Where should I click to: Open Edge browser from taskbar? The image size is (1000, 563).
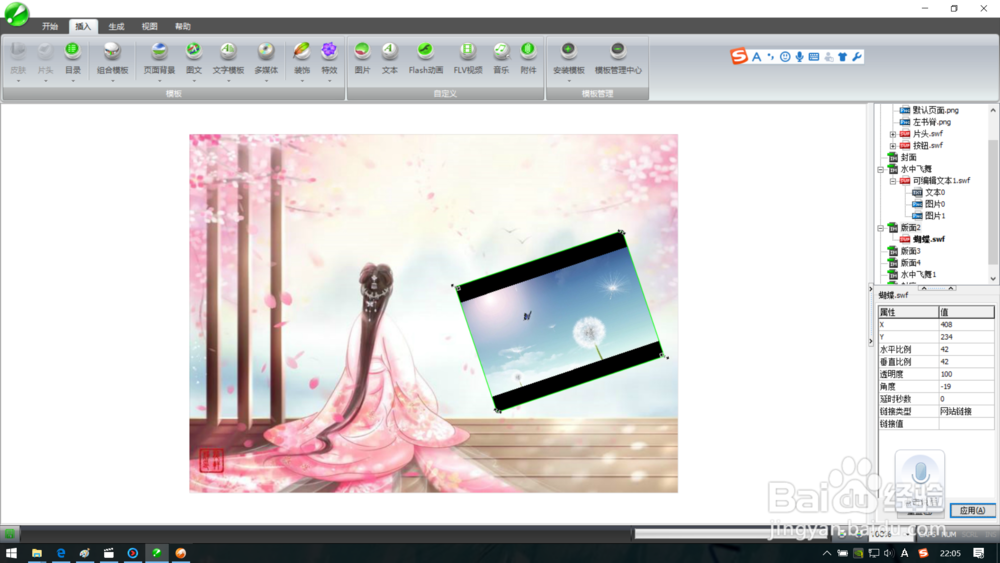click(61, 553)
